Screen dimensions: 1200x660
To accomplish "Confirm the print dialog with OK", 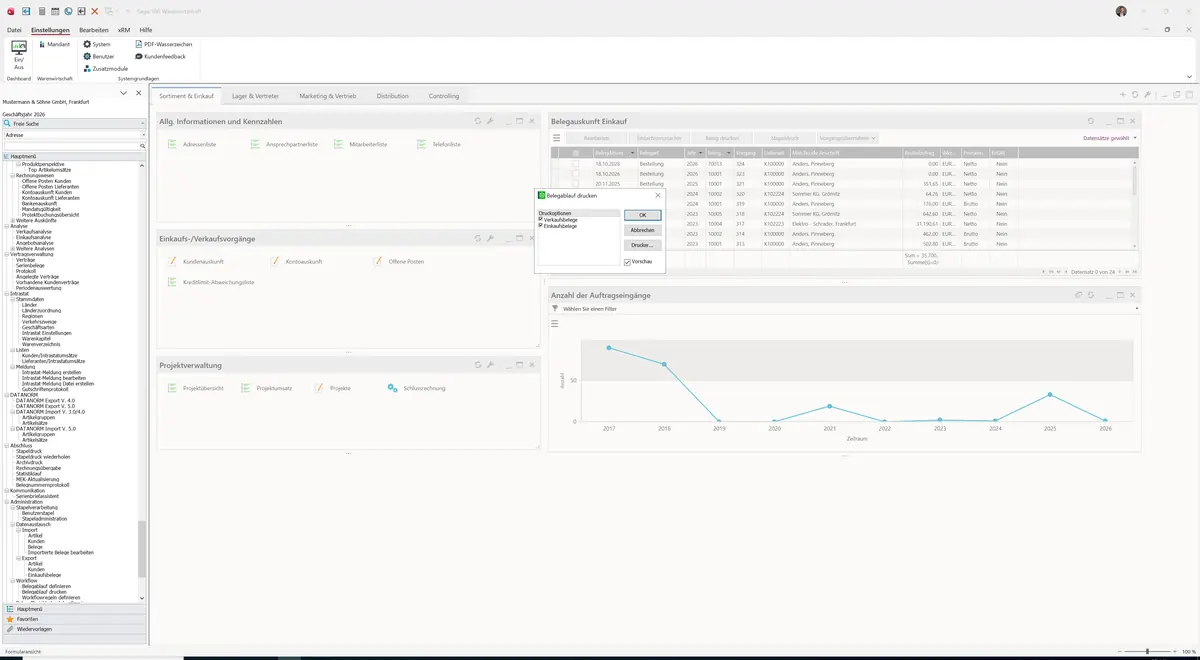I will 642,215.
